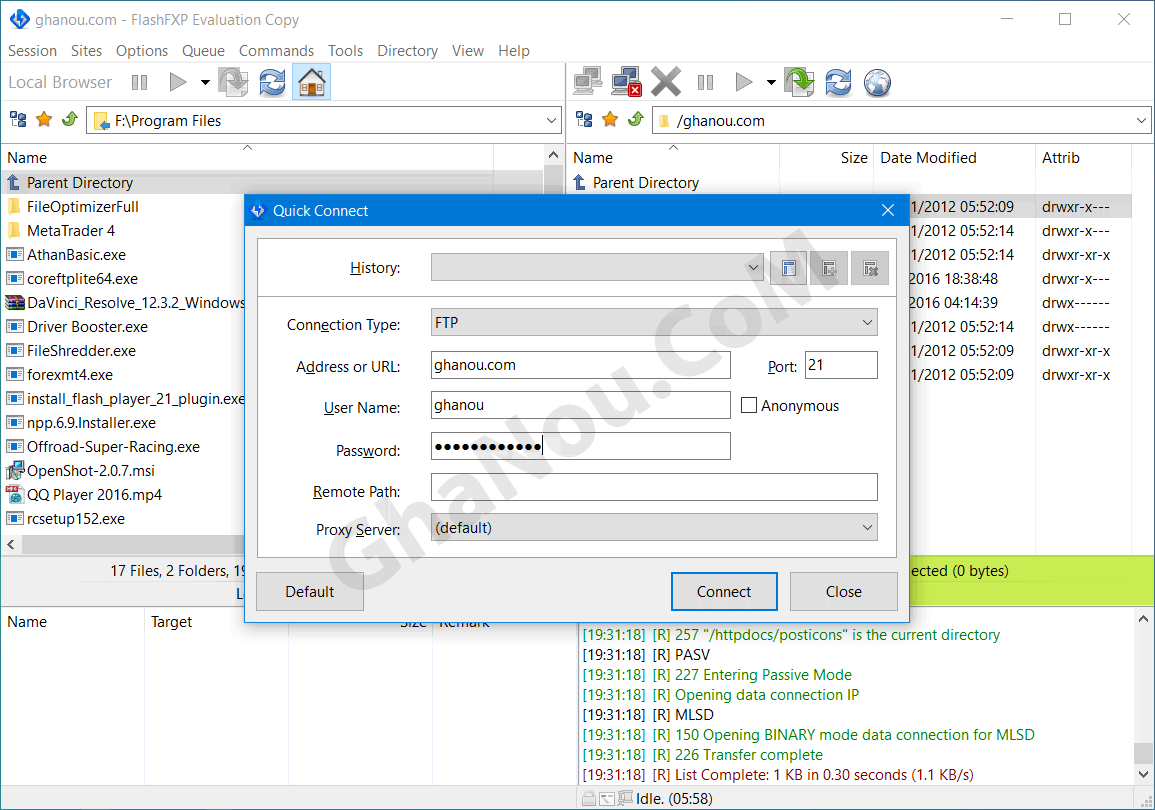The height and width of the screenshot is (810, 1155).
Task: Open the Commands menu
Action: click(x=276, y=51)
